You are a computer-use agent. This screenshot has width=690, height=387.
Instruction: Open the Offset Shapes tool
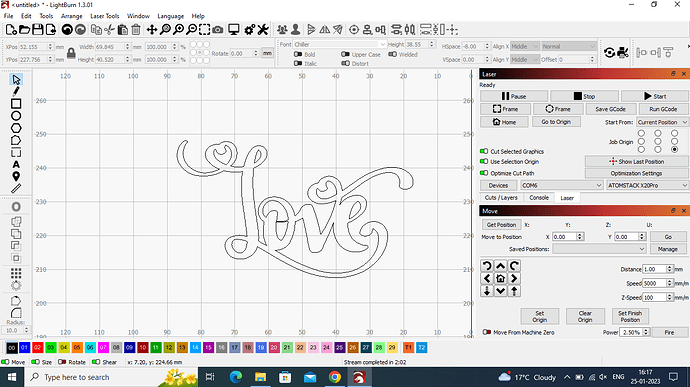click(x=16, y=207)
